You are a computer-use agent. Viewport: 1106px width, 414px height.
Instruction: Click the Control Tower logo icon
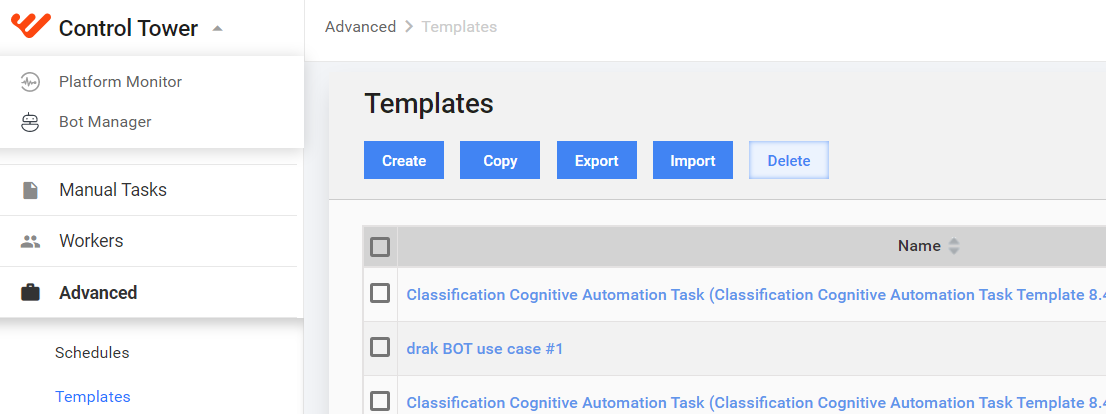31,27
